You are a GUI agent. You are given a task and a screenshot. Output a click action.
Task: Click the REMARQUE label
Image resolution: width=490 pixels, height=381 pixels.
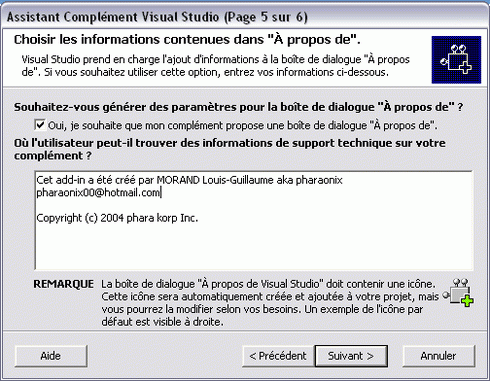coord(63,284)
